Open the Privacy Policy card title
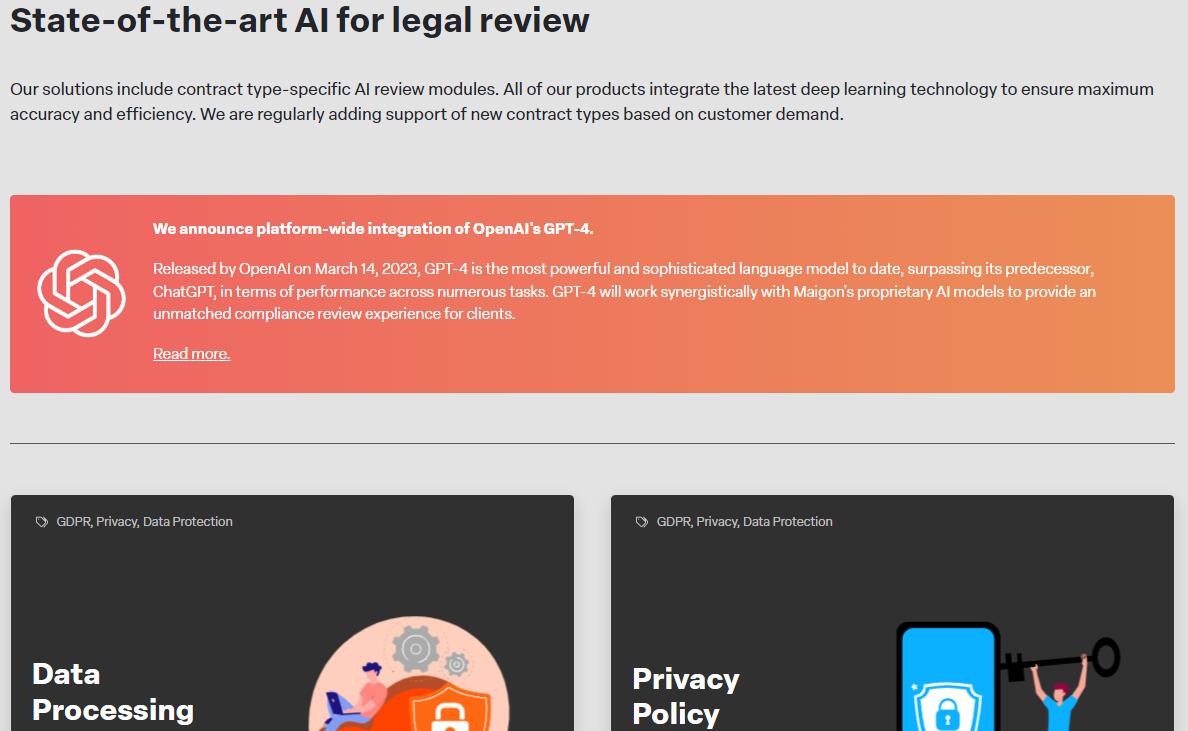Viewport: 1188px width, 731px height. tap(686, 696)
